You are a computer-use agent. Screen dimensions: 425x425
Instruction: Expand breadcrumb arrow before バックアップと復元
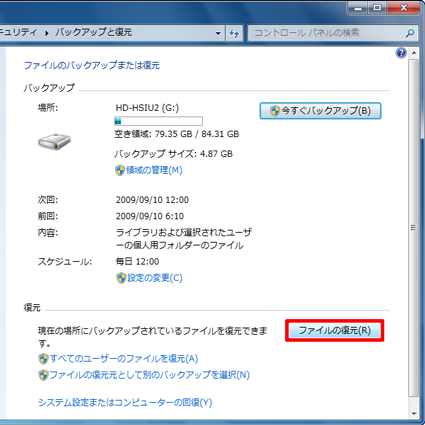[47, 33]
